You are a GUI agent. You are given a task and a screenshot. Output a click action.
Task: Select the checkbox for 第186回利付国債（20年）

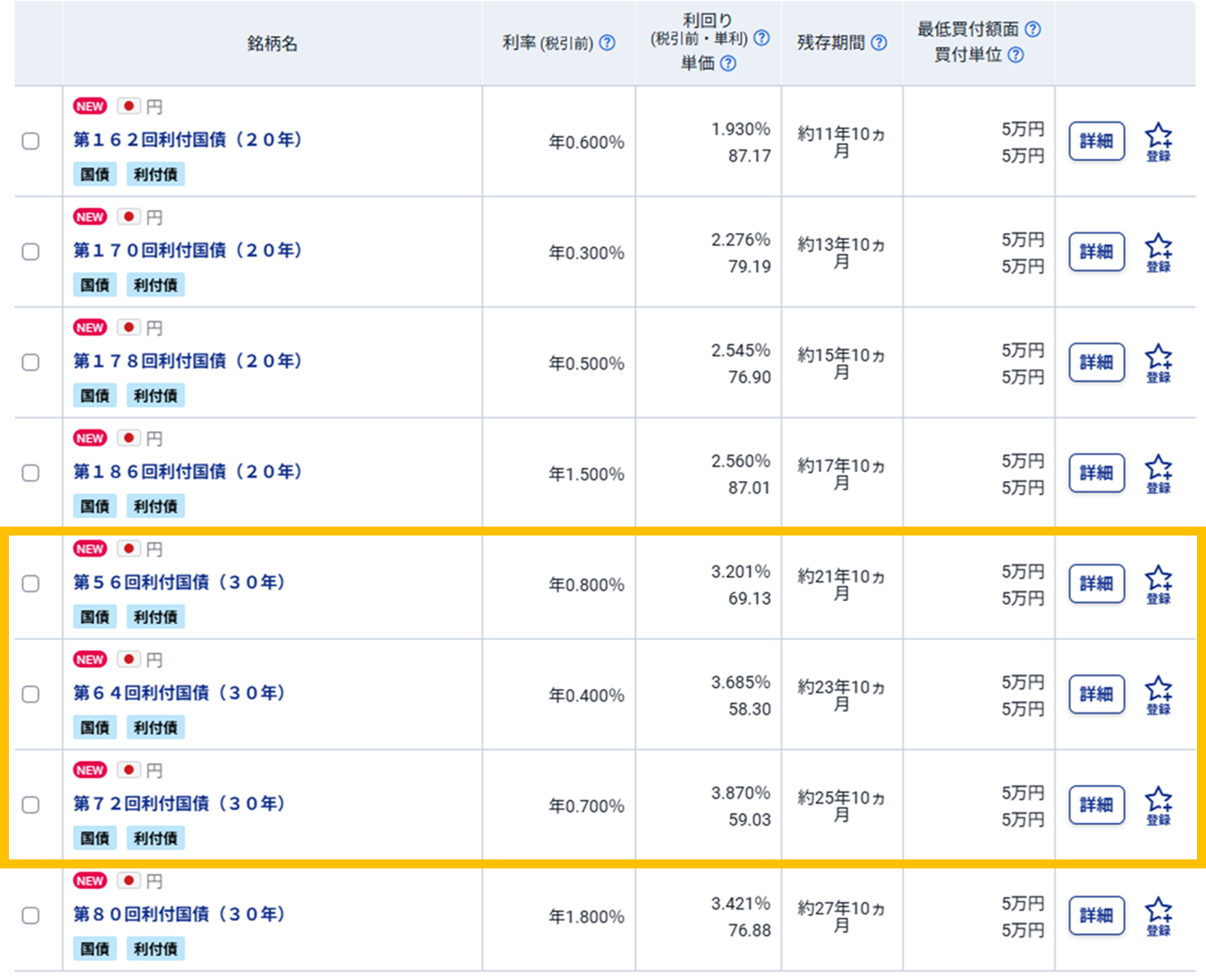(31, 473)
